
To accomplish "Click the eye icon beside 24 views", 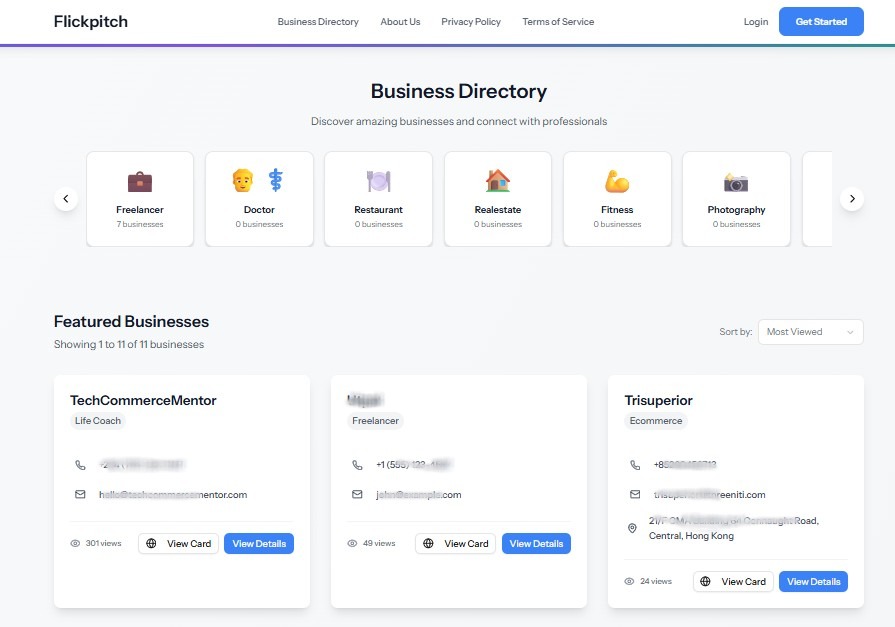I will (x=629, y=581).
